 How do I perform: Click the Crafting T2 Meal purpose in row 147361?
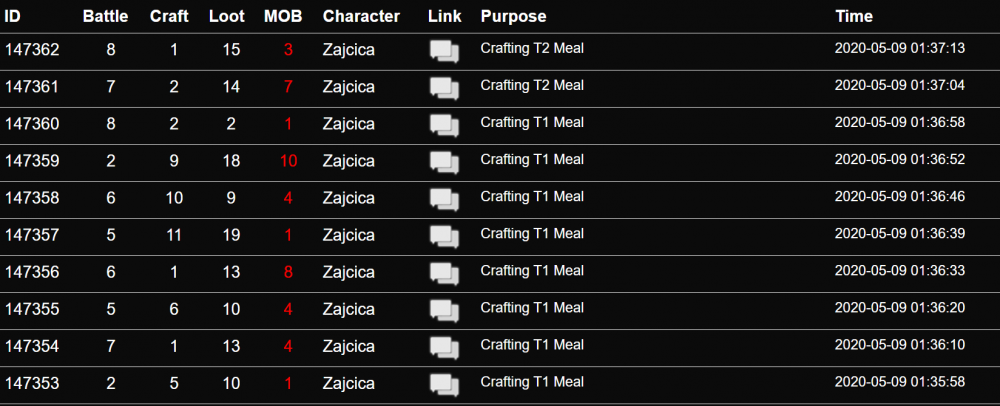533,85
